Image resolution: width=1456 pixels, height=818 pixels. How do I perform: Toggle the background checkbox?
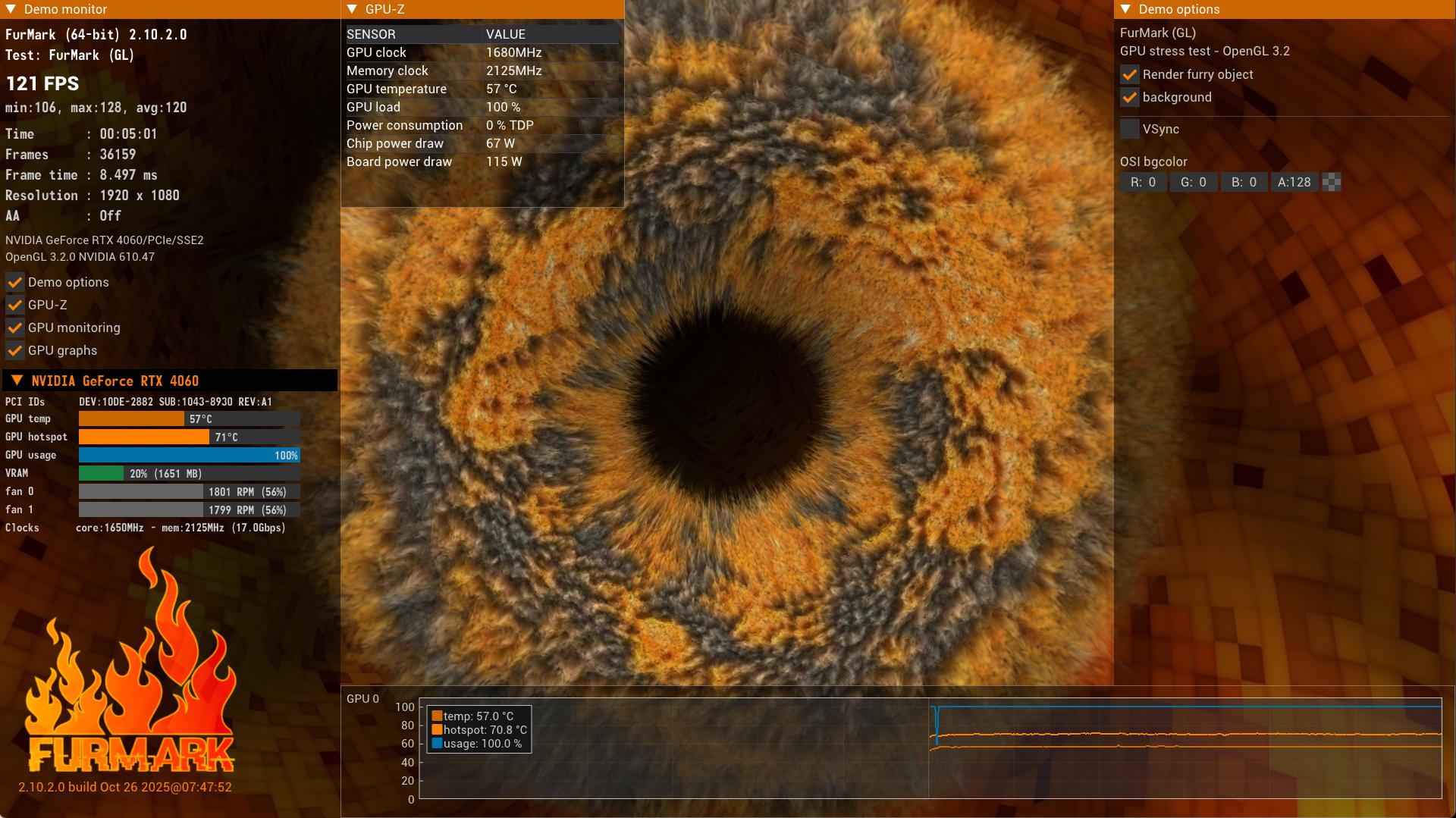click(x=1129, y=97)
